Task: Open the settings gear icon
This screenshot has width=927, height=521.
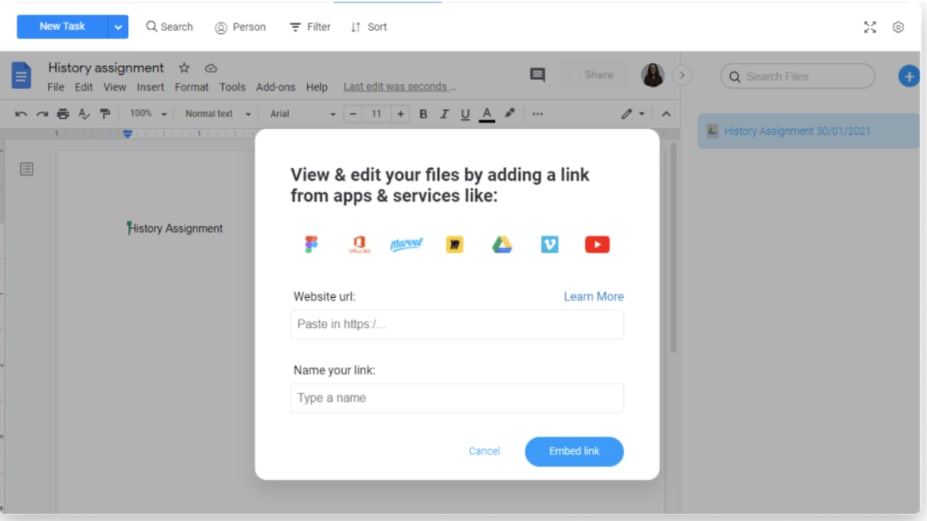Action: 898,27
